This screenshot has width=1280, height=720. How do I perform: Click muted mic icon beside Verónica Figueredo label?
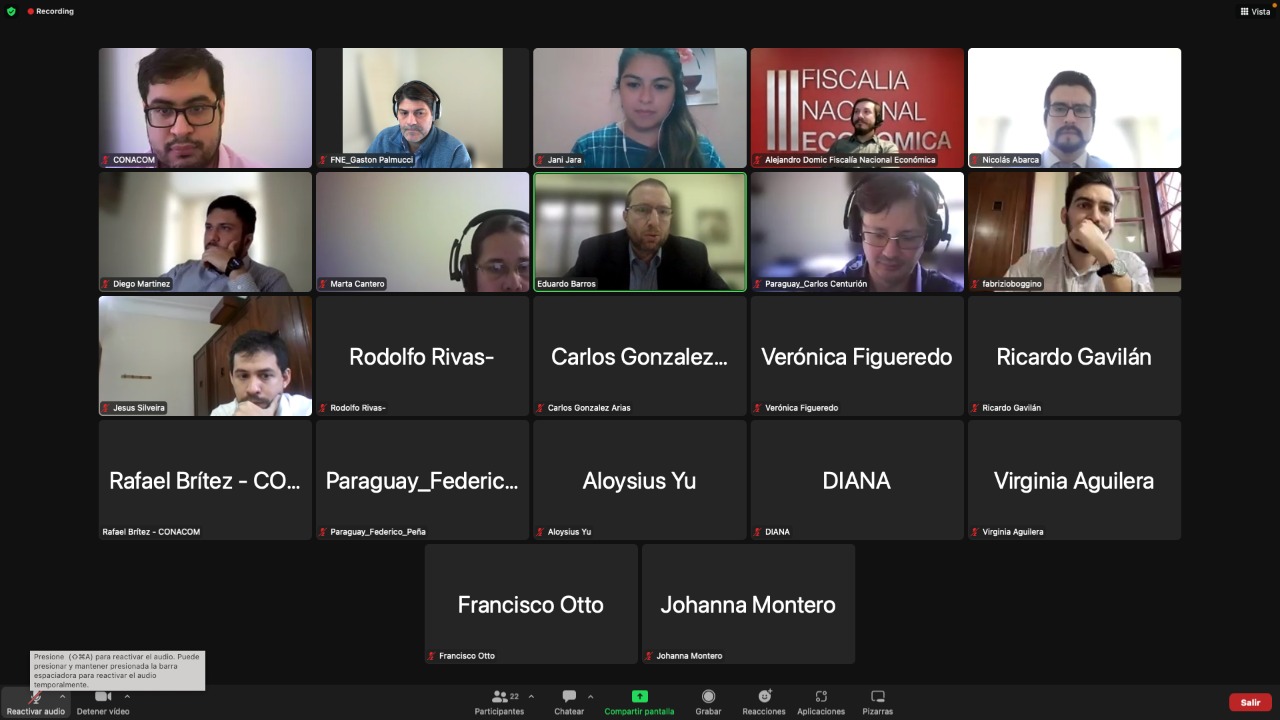click(x=757, y=408)
